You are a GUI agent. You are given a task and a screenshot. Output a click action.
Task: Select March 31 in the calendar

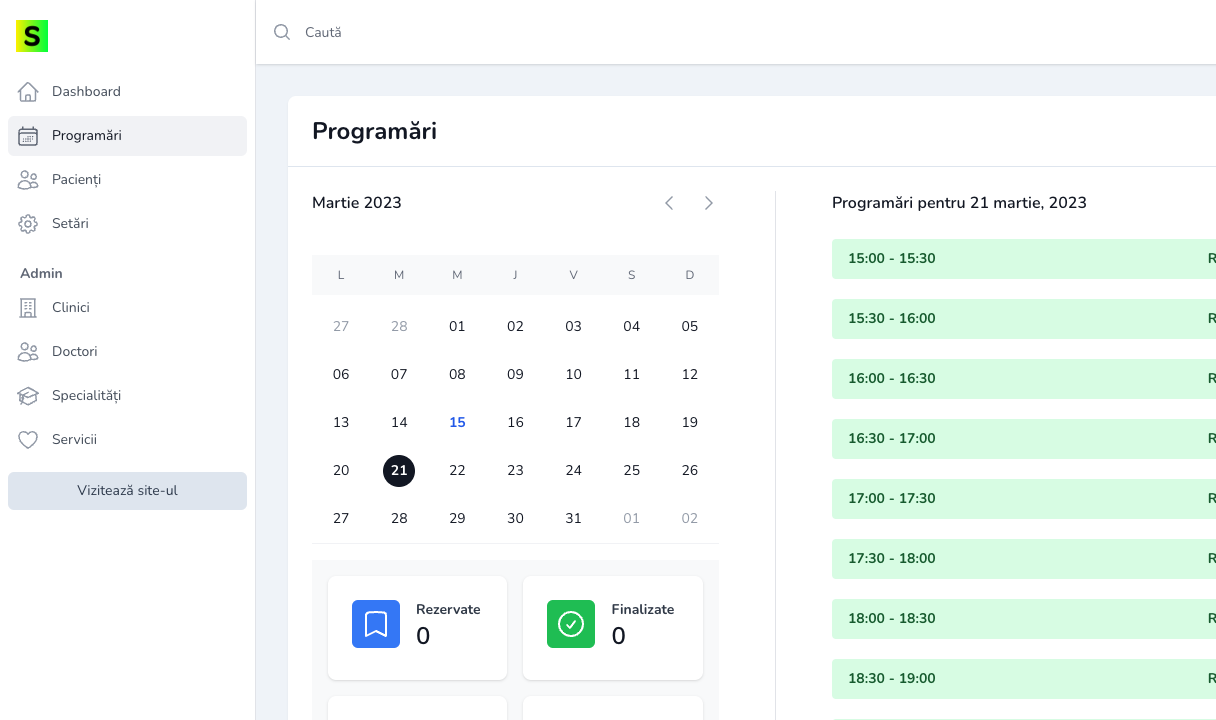point(573,519)
